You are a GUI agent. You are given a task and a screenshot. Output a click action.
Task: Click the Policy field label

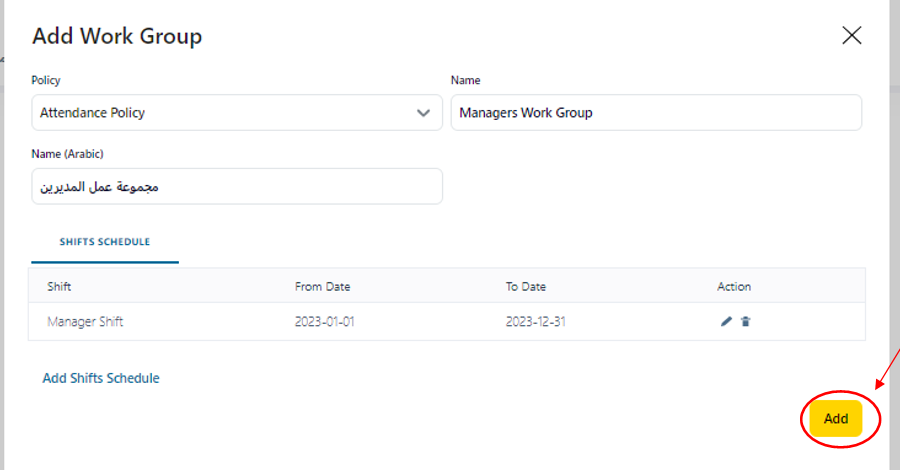46,81
